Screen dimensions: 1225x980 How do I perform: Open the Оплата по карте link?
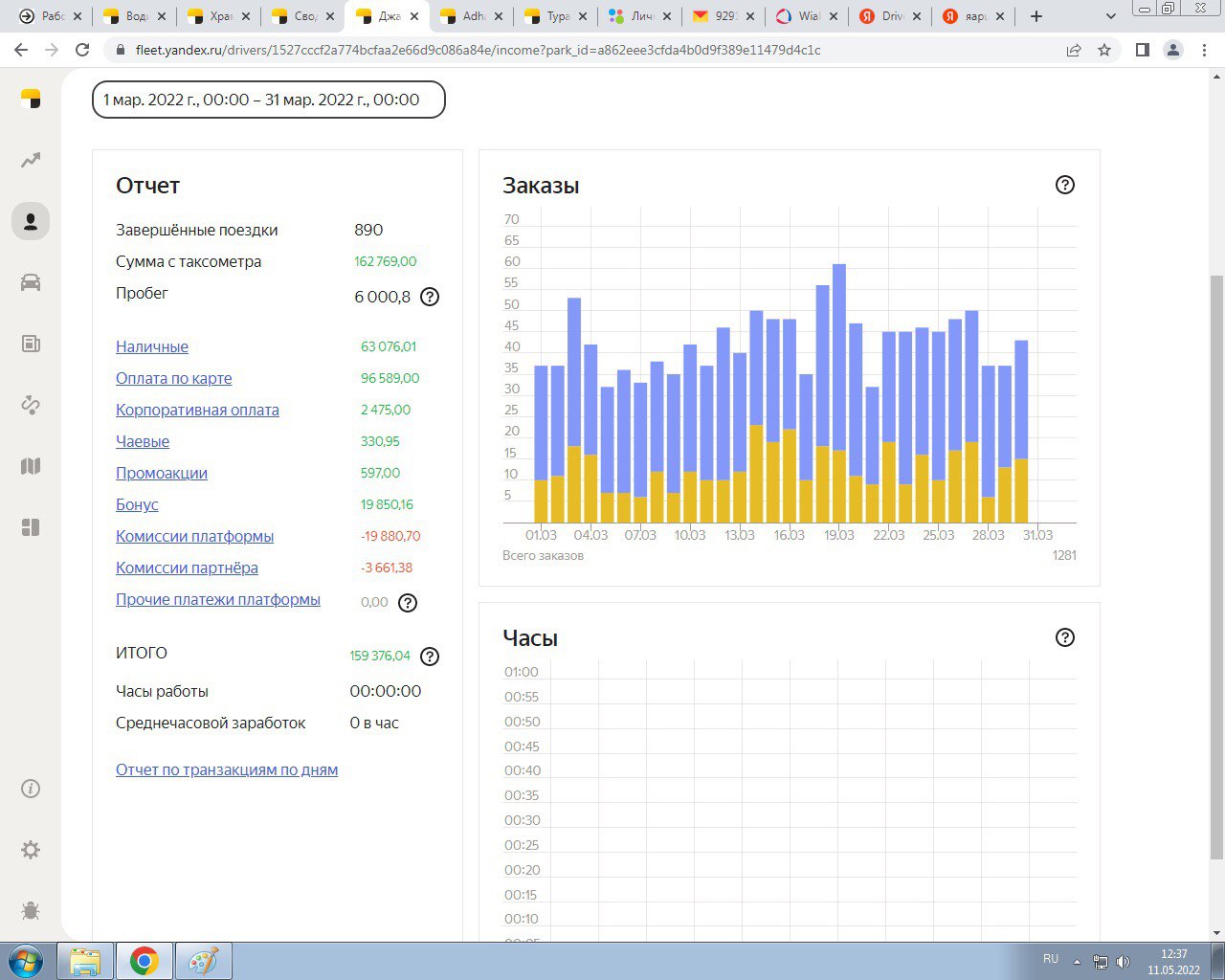pos(173,378)
